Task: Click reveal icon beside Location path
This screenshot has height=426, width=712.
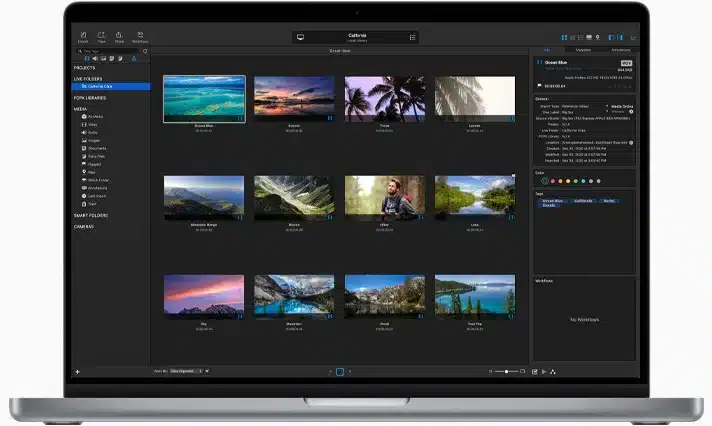Action: 631,143
